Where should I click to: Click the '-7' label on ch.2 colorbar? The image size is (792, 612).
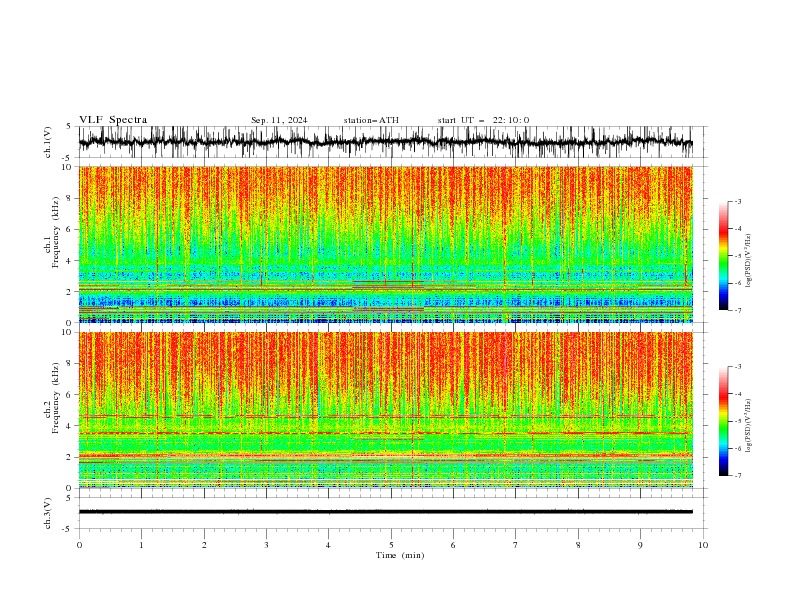(x=737, y=475)
